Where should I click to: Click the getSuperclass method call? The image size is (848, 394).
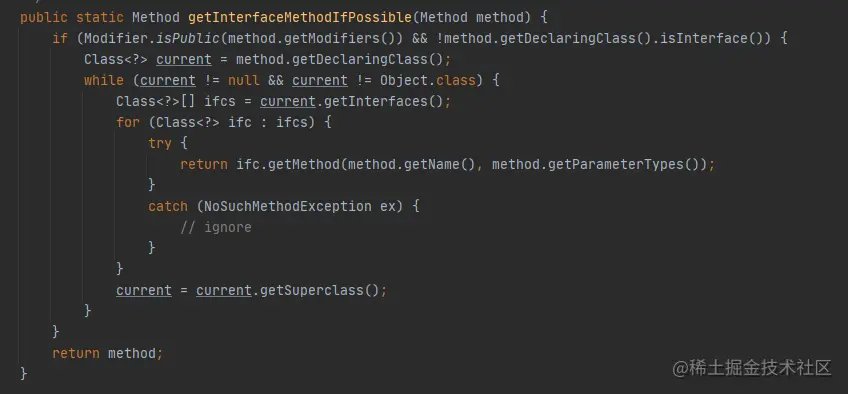[312, 290]
